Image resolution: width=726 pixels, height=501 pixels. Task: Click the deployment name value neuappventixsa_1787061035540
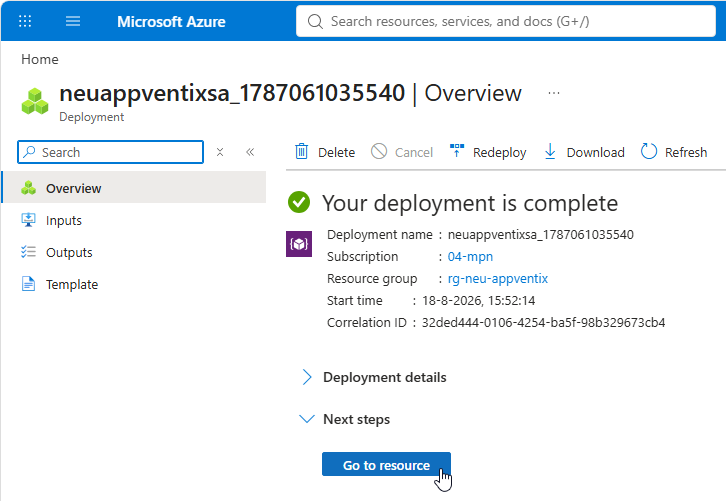pyautogui.click(x=540, y=235)
